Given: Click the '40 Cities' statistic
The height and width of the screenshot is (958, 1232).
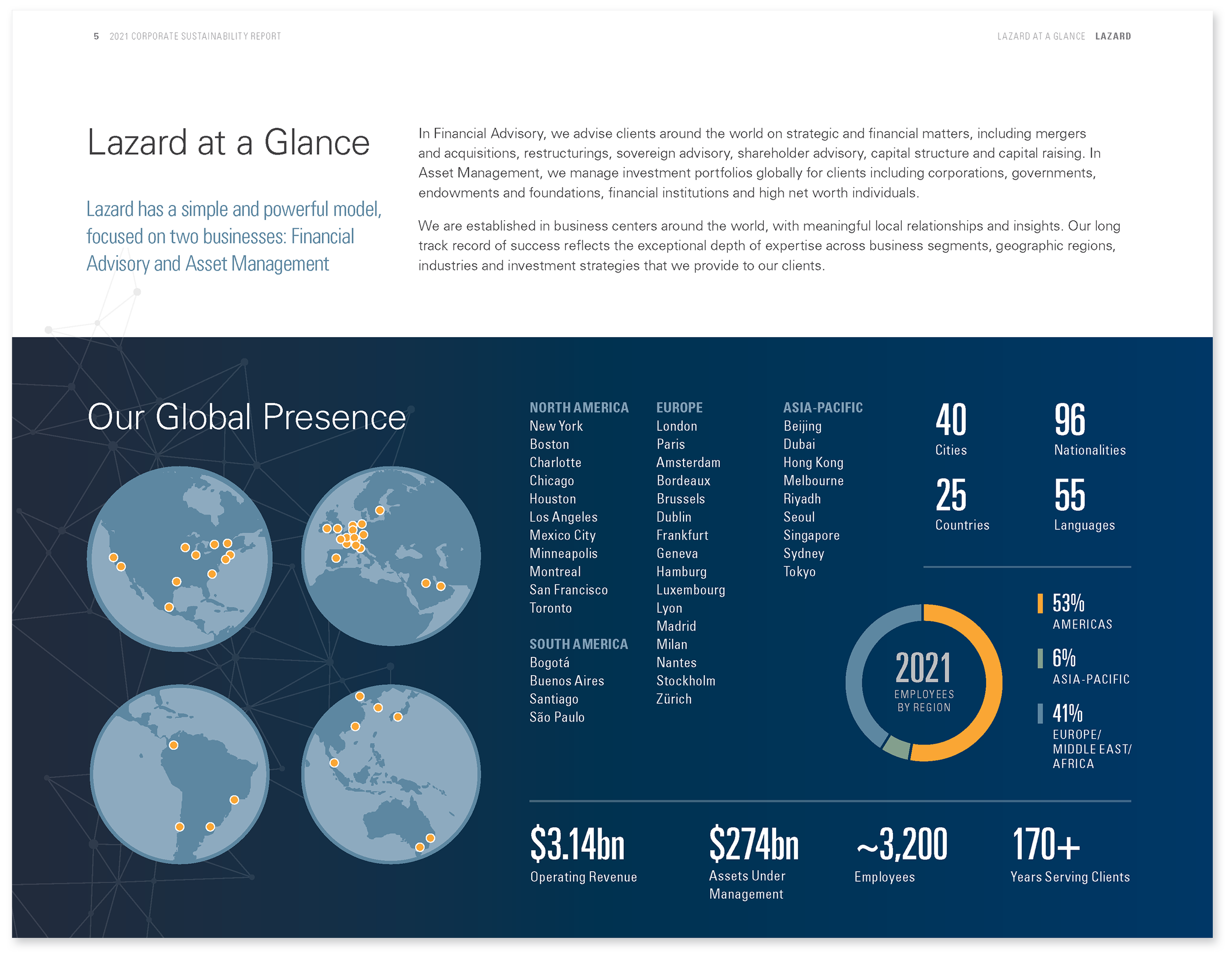Looking at the screenshot, I should point(951,429).
